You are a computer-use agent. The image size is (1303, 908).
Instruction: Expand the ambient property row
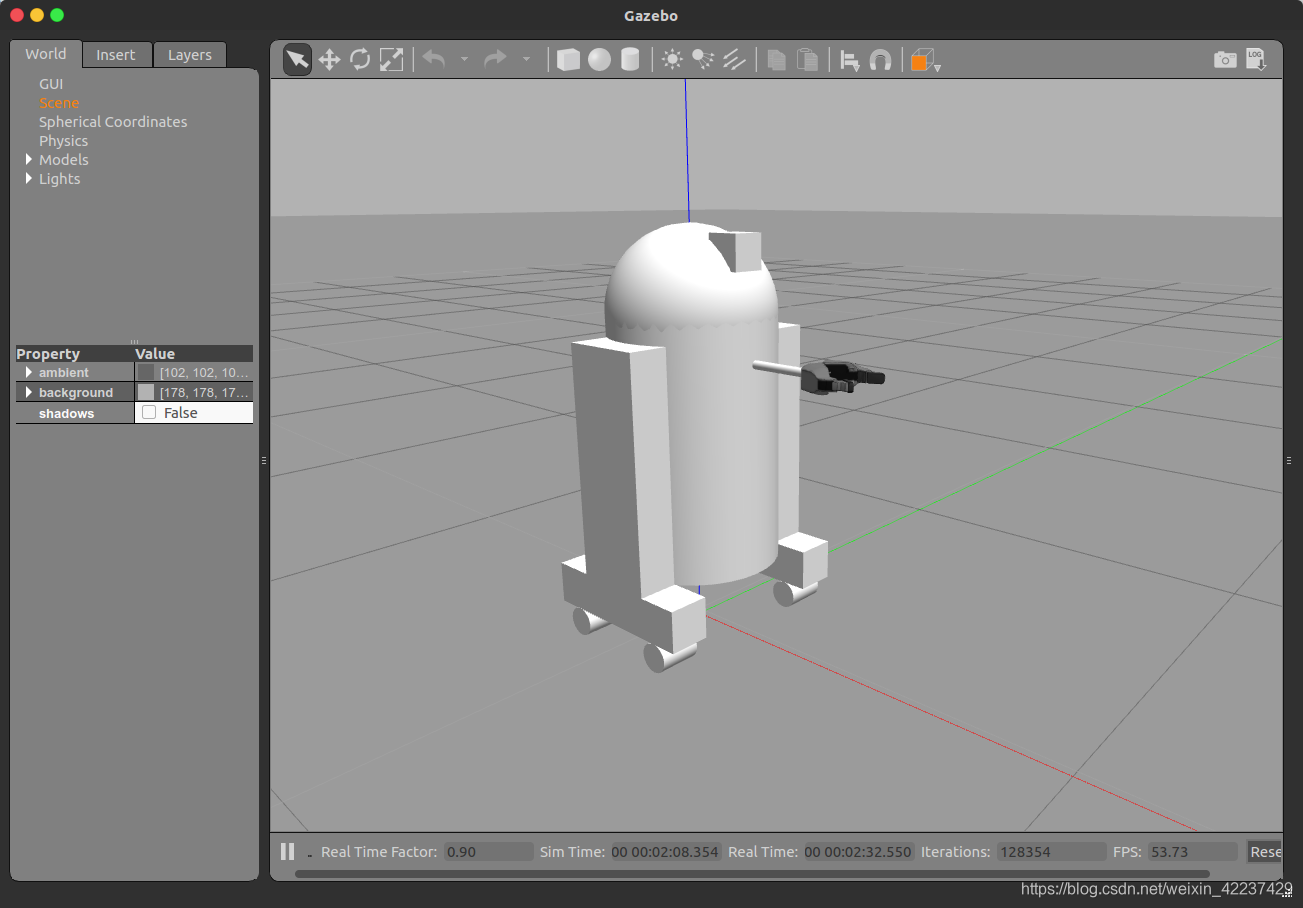coord(29,372)
